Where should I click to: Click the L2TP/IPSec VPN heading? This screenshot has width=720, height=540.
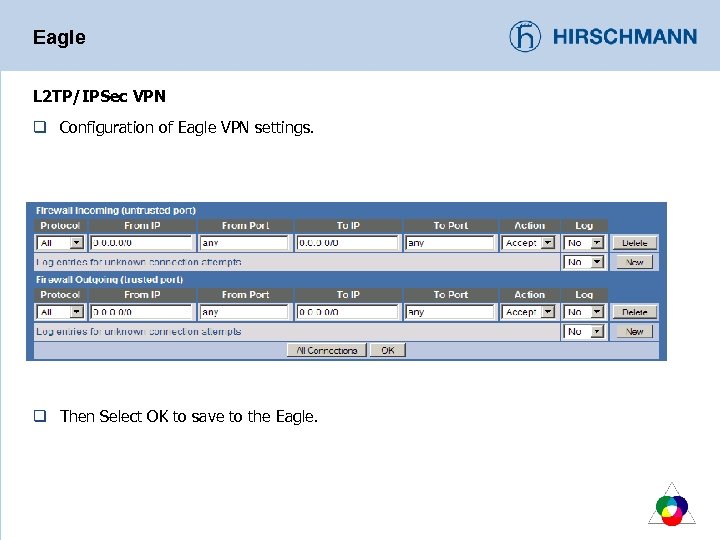point(99,96)
